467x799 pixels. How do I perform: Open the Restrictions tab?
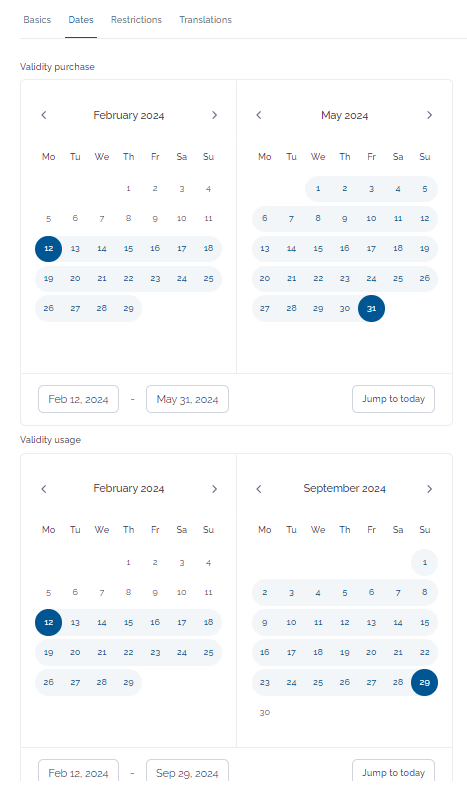coord(136,20)
